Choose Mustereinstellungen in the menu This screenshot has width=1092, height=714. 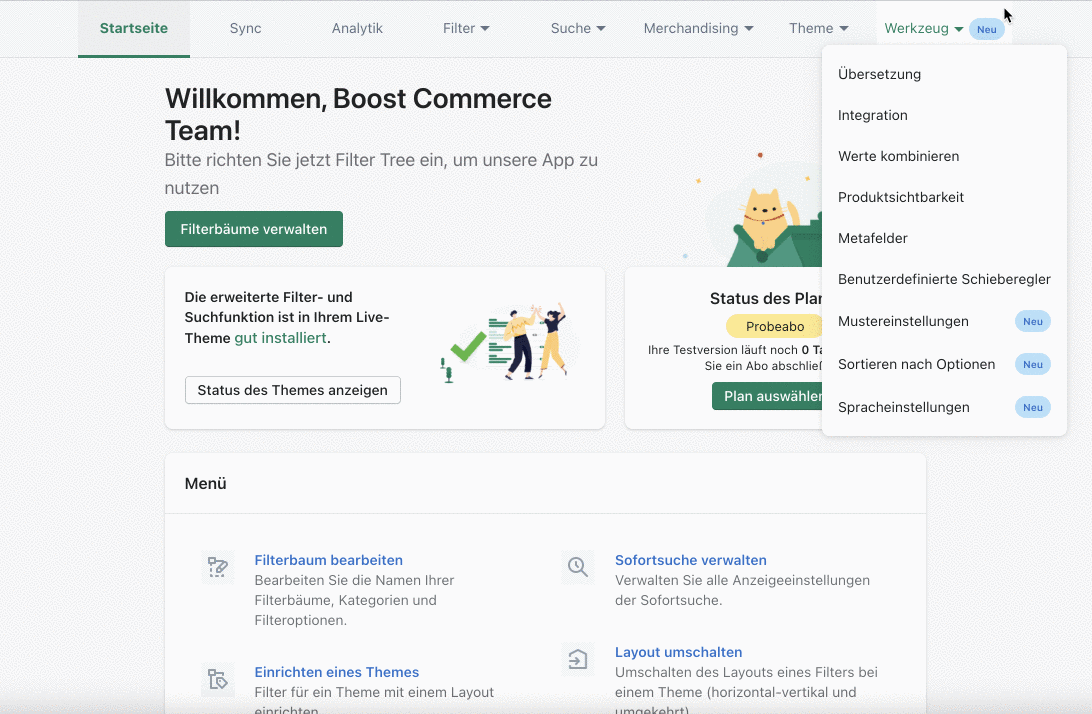point(944,321)
